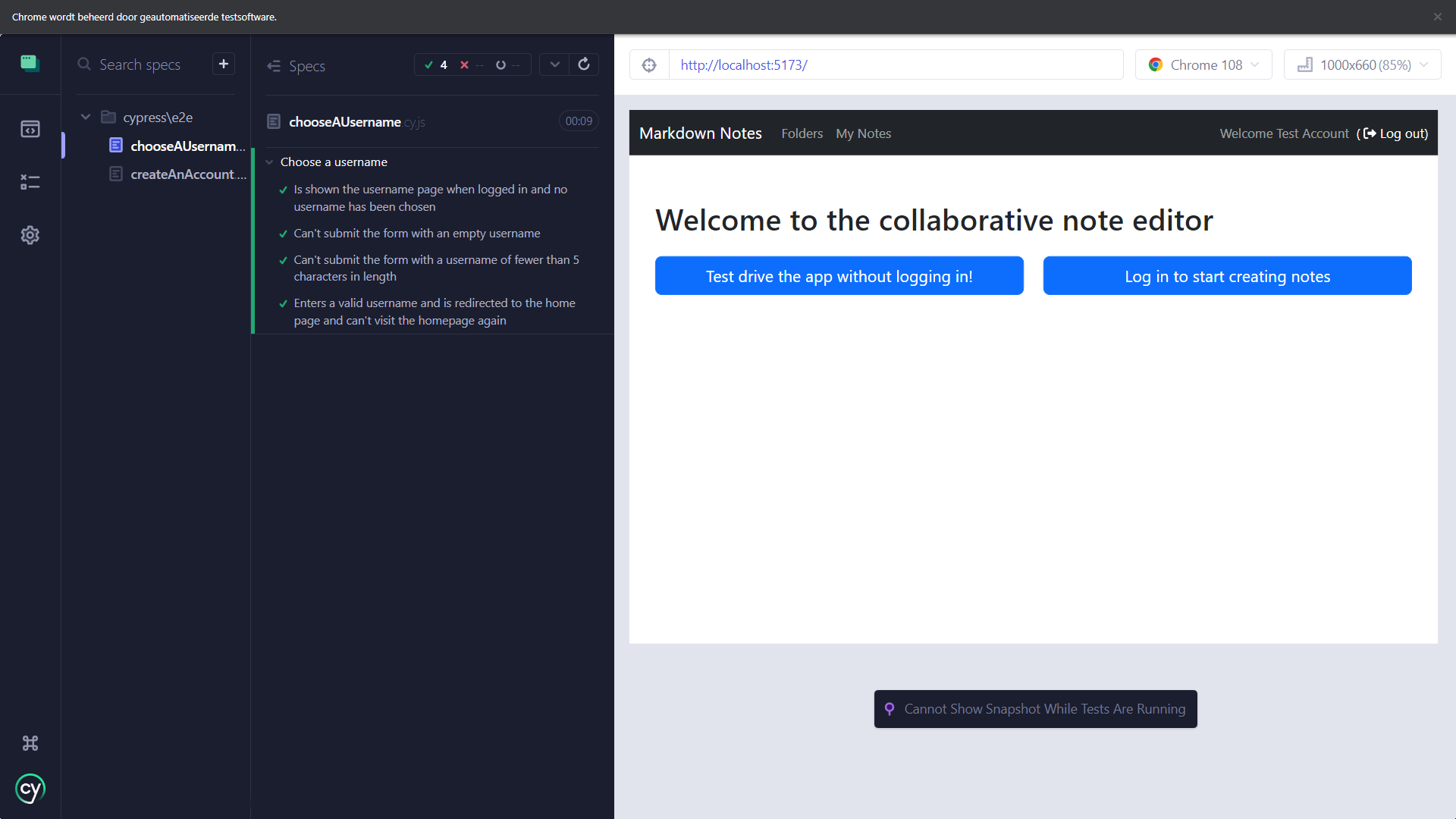
Task: Click 'Test drive the app without logging in!'
Action: [839, 276]
